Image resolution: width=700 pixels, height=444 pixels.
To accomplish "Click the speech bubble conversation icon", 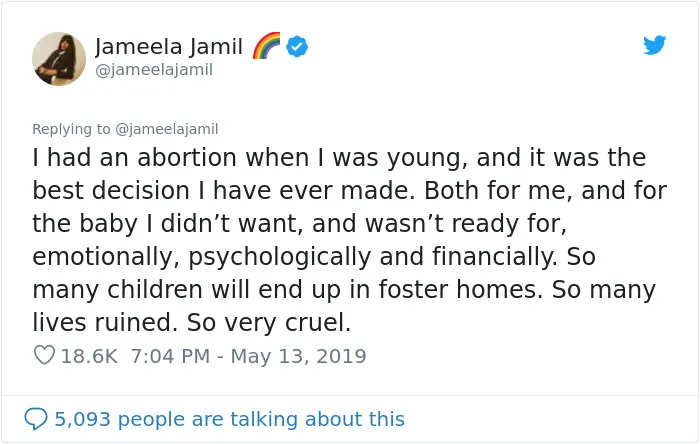I will (36, 419).
